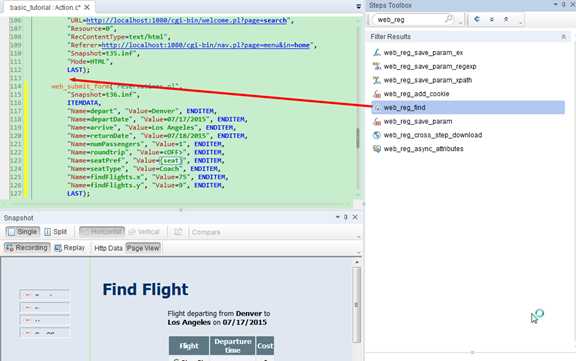
Task: Click the "Name=numPassengers" code line
Action: click(146, 144)
